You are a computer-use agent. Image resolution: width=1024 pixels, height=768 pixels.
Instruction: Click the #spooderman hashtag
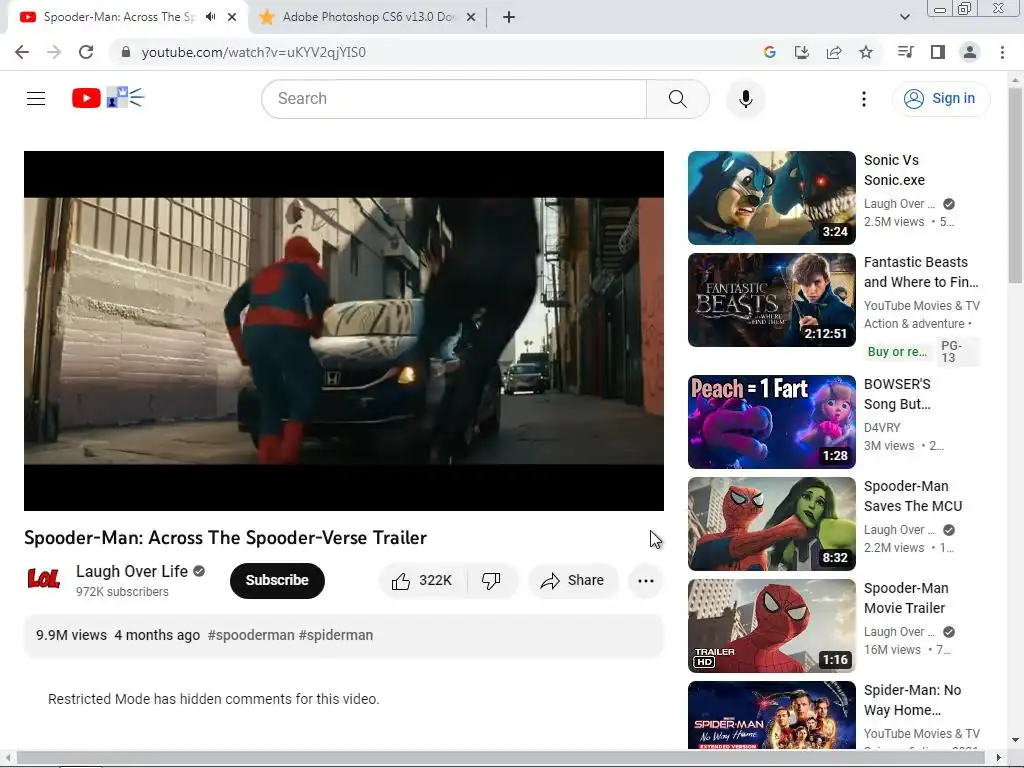coord(251,635)
